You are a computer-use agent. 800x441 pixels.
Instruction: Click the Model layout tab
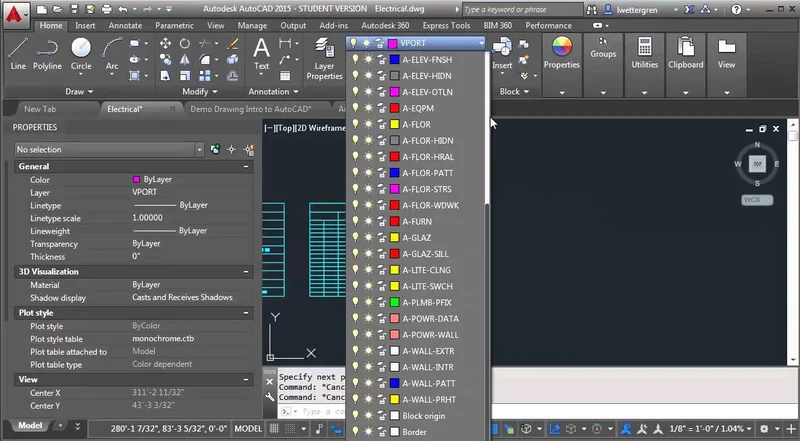pos(30,425)
